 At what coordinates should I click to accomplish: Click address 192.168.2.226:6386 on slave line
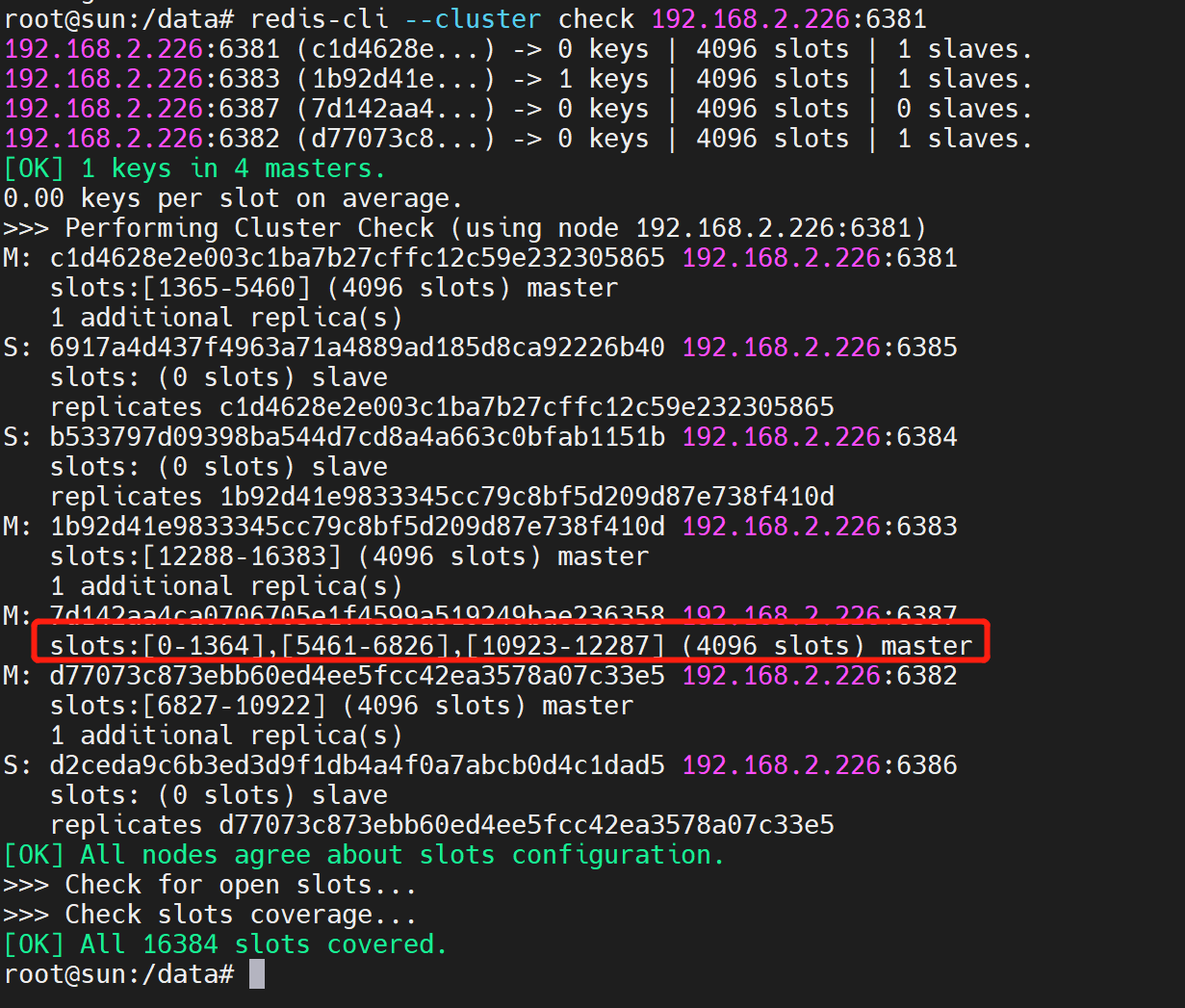pyautogui.click(x=820, y=765)
